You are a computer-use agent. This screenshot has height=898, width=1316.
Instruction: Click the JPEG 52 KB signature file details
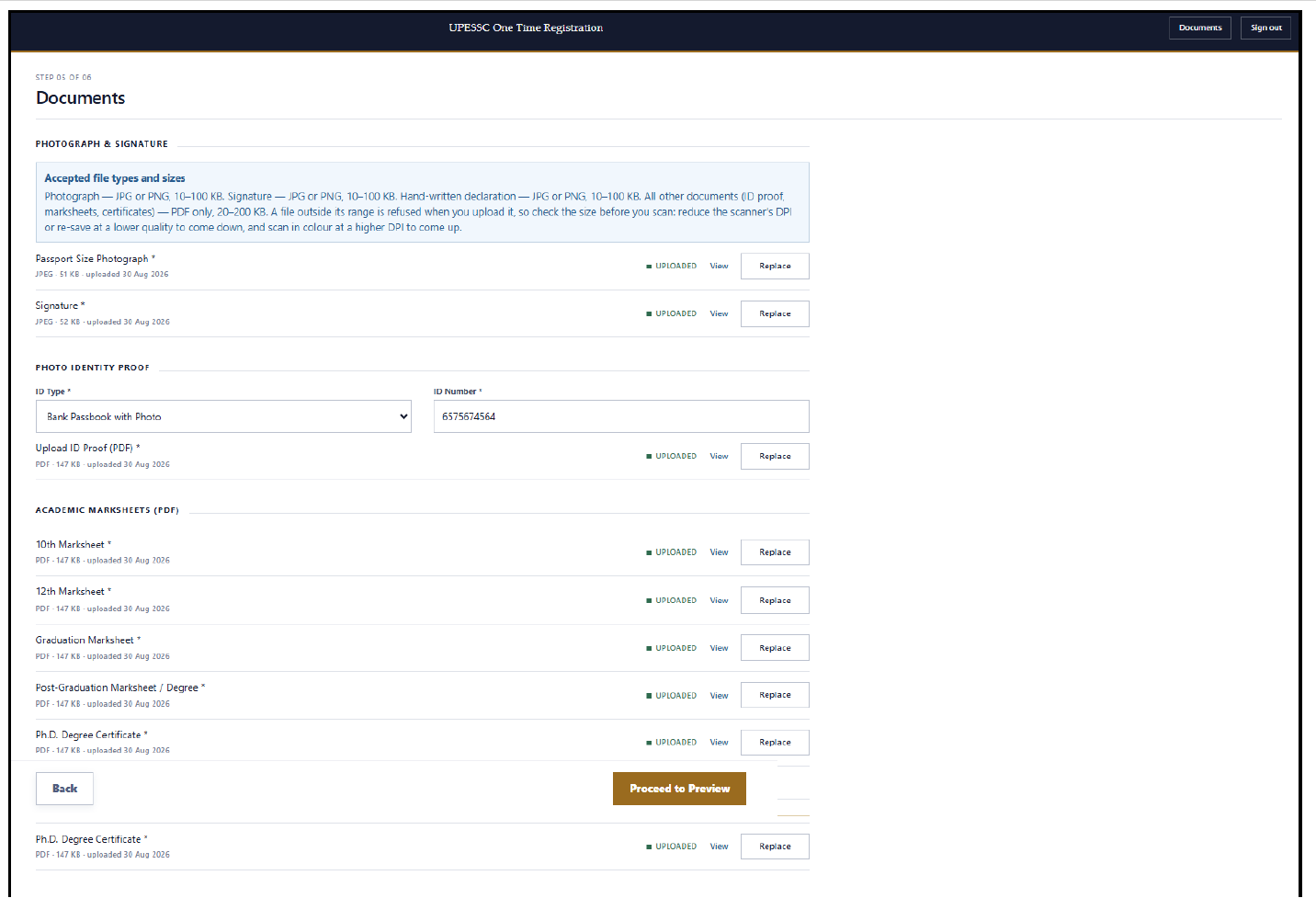click(x=103, y=322)
